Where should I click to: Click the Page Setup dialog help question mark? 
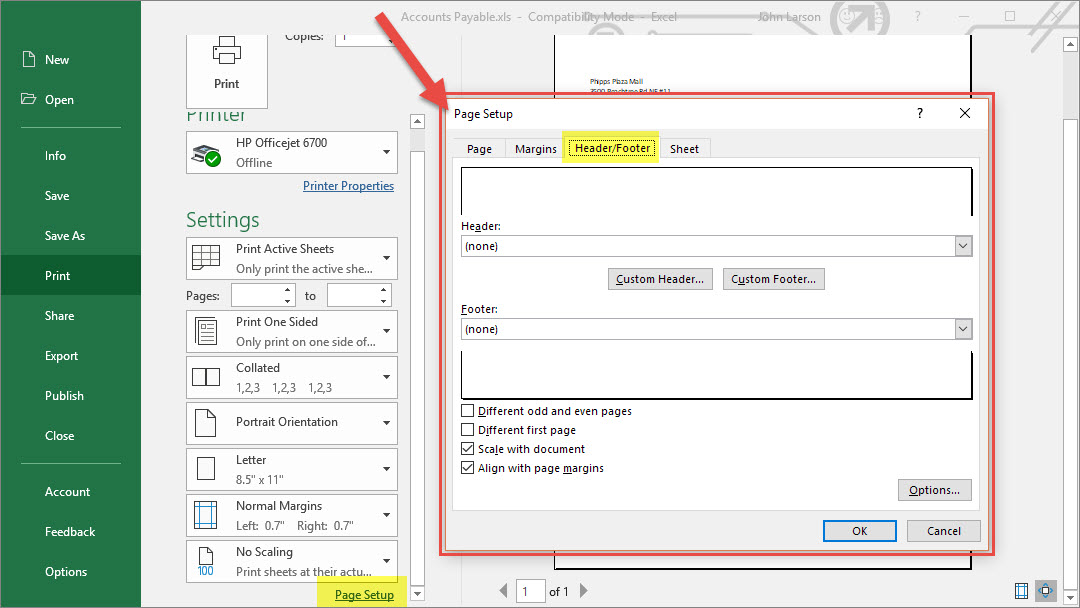click(920, 114)
